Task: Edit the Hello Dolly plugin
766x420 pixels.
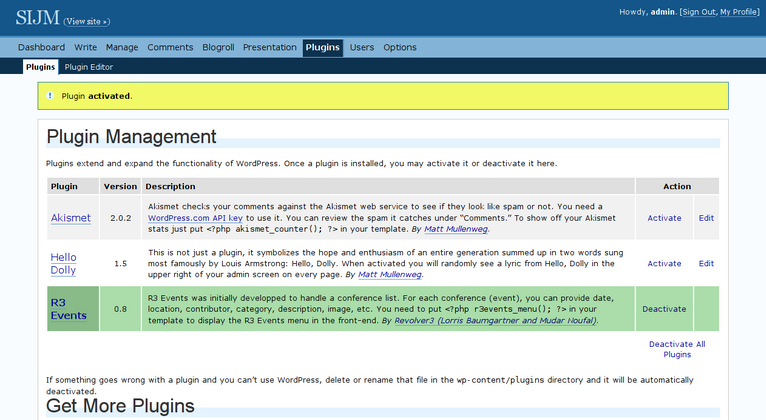Action: [x=706, y=263]
